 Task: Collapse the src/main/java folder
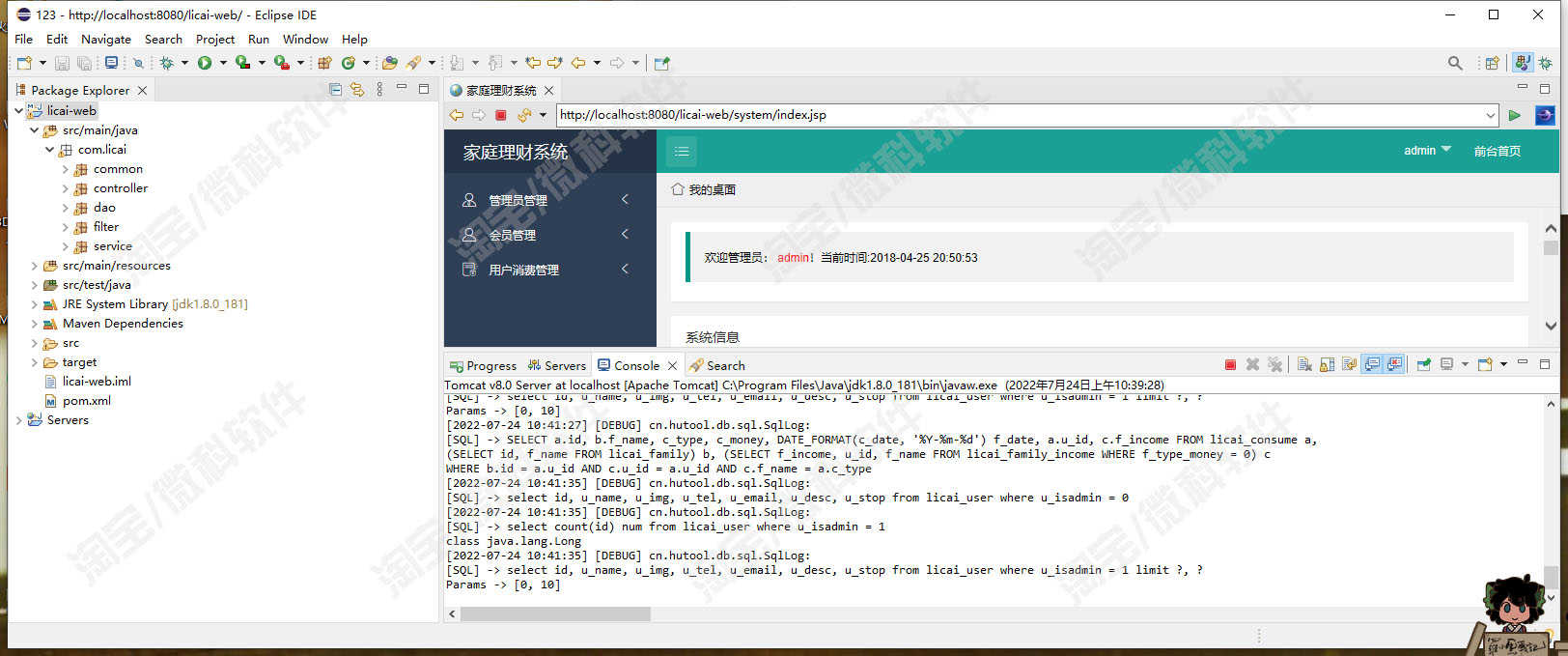[34, 130]
